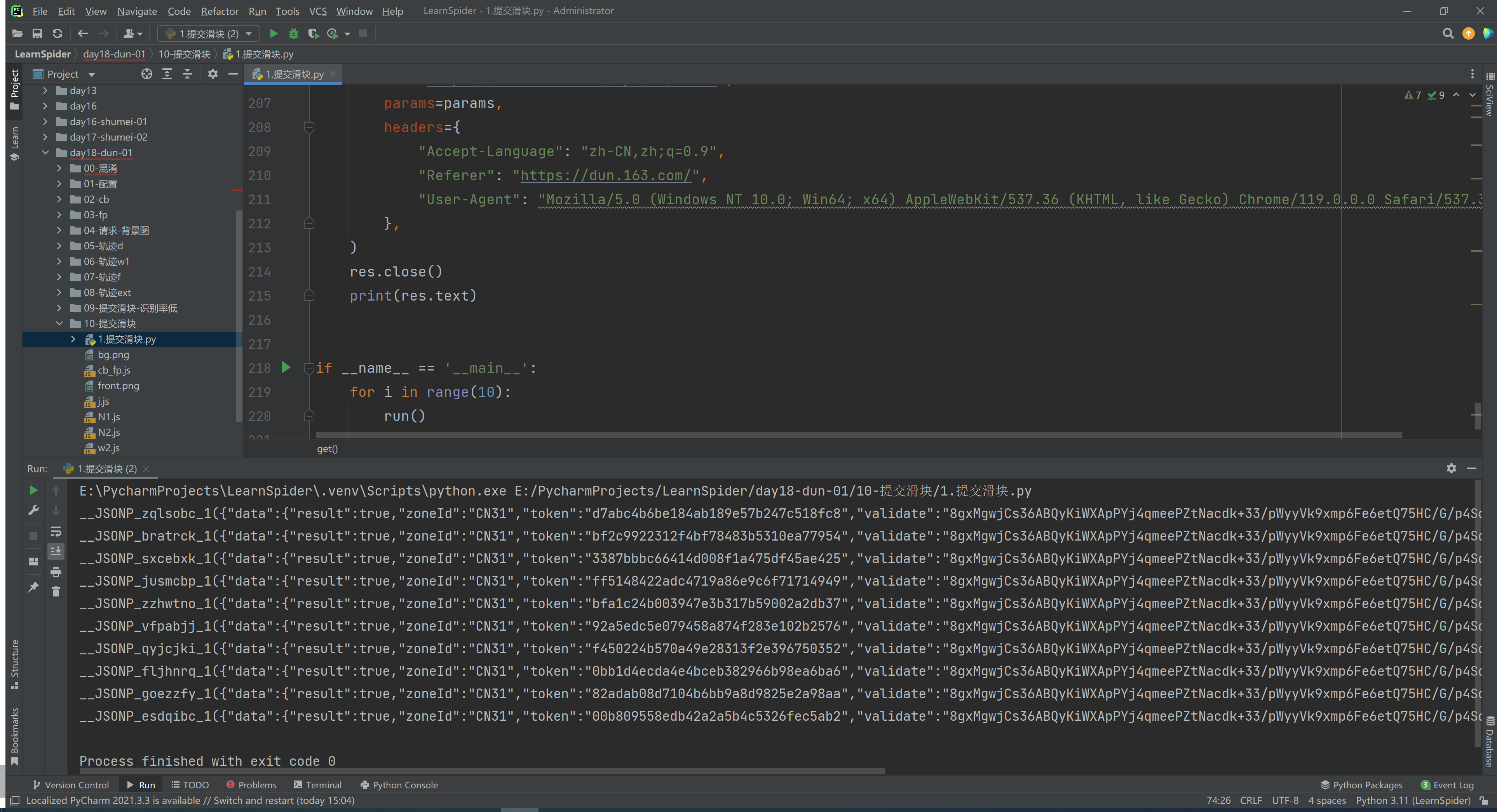This screenshot has height=812, width=1497.
Task: Expand the 09-提交滑块-识别率低 folder
Action: coord(59,308)
